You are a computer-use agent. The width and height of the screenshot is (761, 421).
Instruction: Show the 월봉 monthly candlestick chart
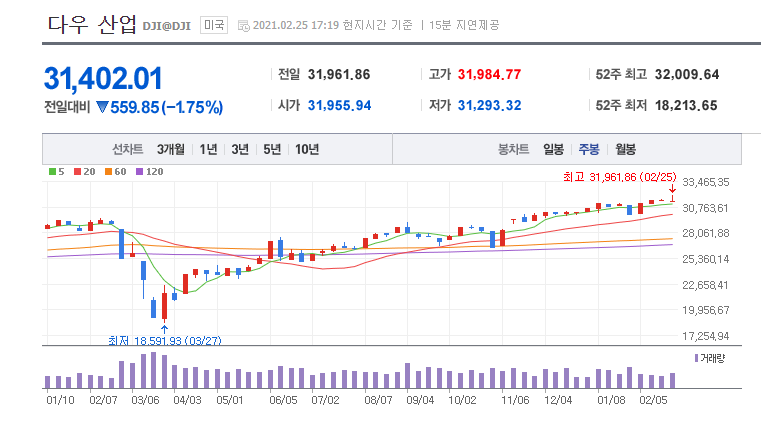626,149
